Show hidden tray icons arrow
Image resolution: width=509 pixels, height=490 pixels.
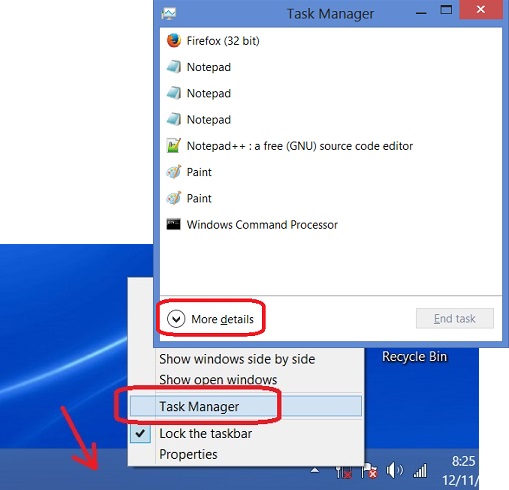315,470
